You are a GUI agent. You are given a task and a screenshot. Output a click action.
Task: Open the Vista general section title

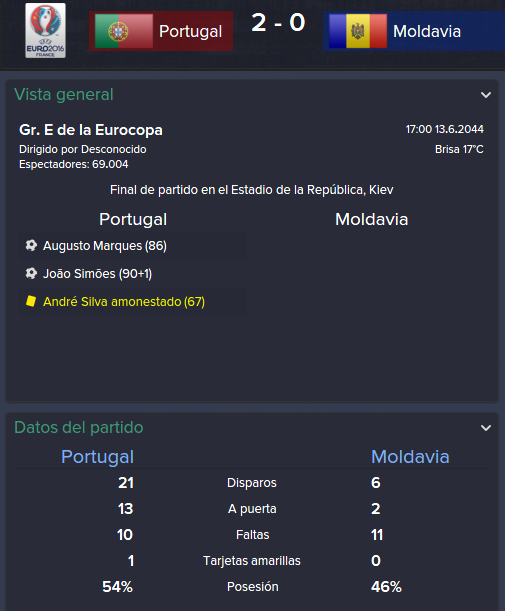click(64, 94)
